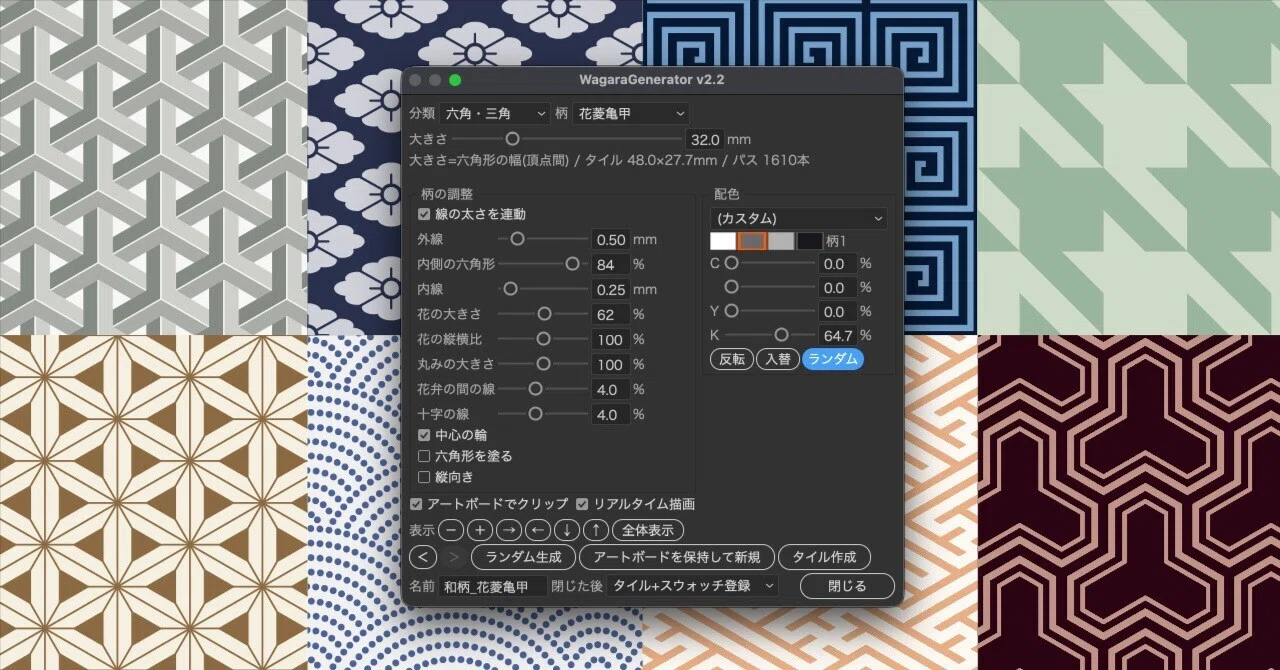Toggle 線の太さを連動 checkbox
The height and width of the screenshot is (670, 1280).
(x=424, y=214)
